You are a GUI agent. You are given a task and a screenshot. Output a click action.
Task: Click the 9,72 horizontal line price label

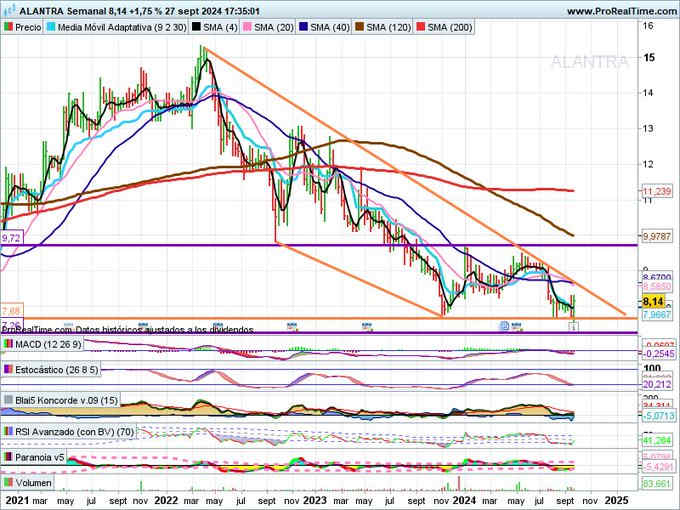(11, 238)
